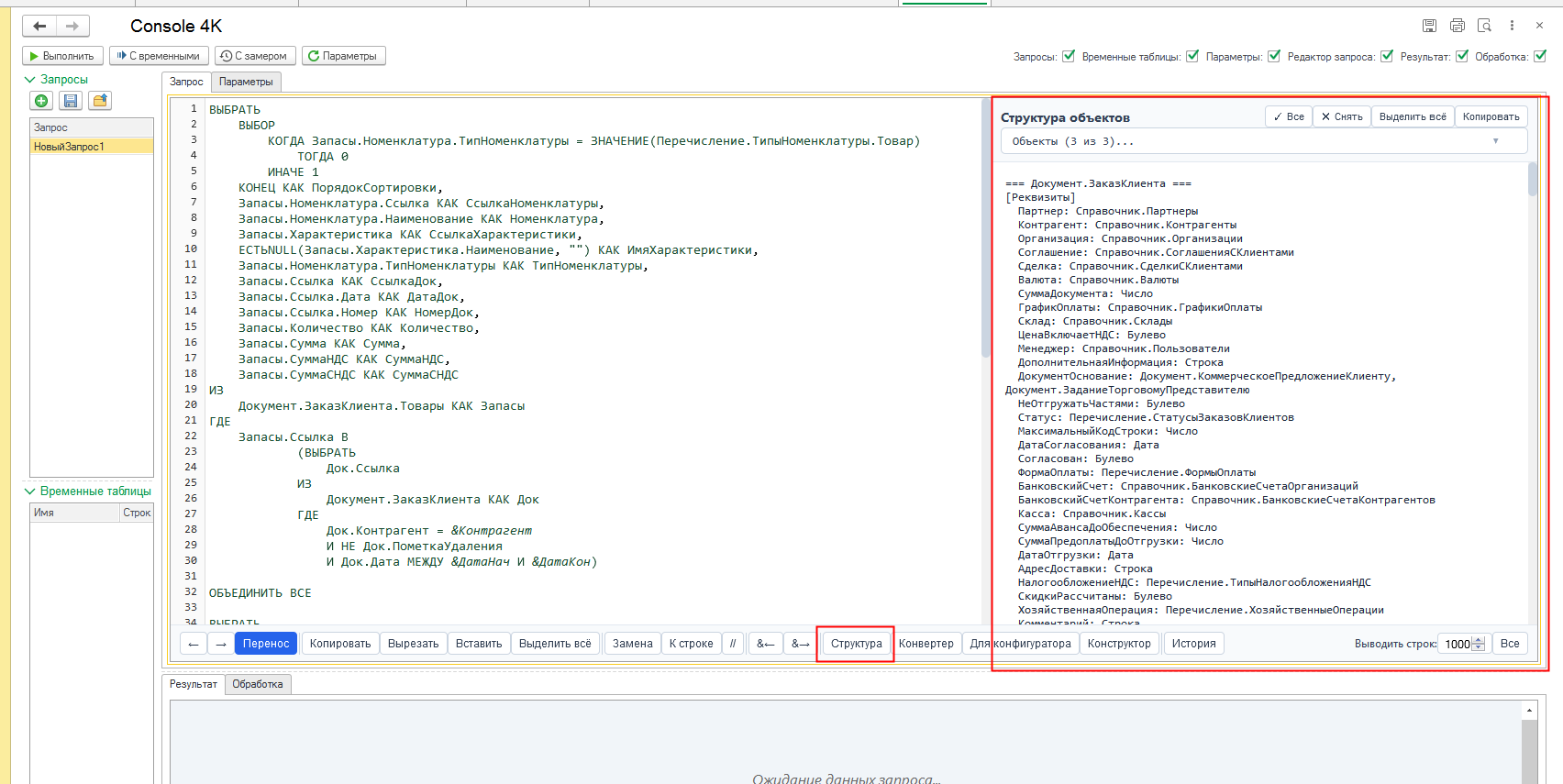This screenshot has height=784, width=1563.
Task: Click the print preview magnifier icon
Action: [1484, 26]
